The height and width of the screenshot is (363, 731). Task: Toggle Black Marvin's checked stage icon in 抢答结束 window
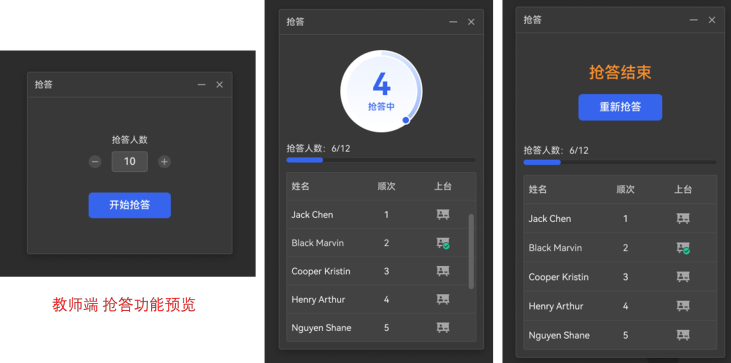pos(683,248)
